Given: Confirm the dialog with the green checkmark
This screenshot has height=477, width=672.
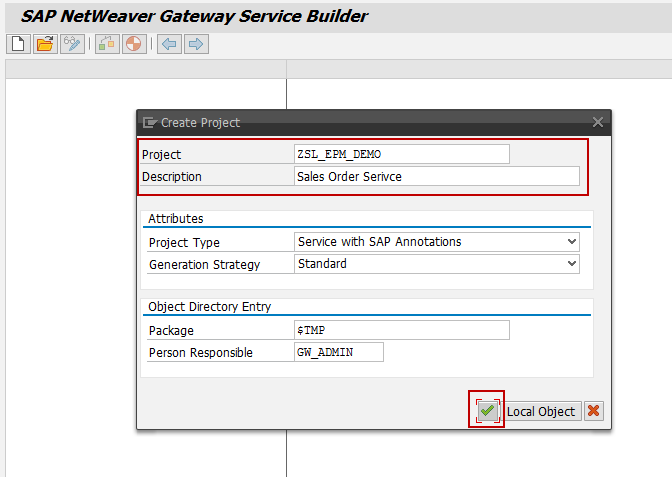Looking at the screenshot, I should tap(487, 411).
